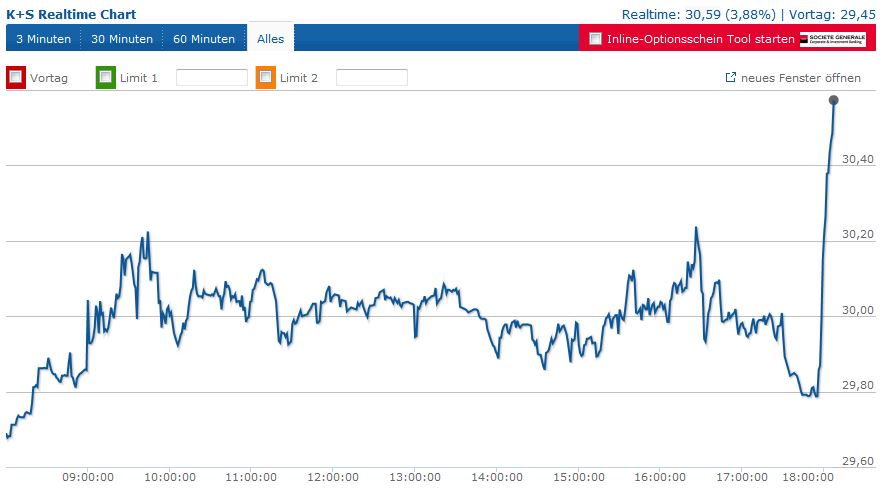Click the 09:00:00 time axis label
This screenshot has width=887, height=491.
pos(87,477)
